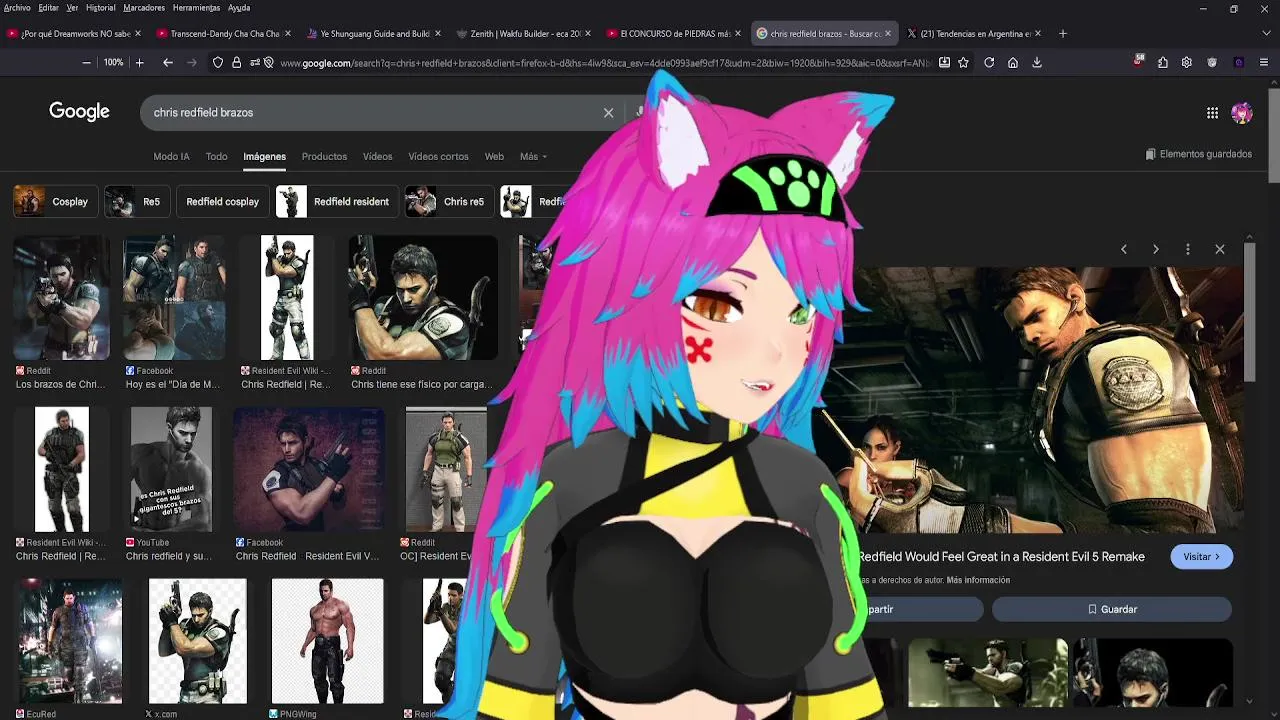The width and height of the screenshot is (1280, 720).
Task: Show site security via the padlock icon
Action: click(x=236, y=62)
